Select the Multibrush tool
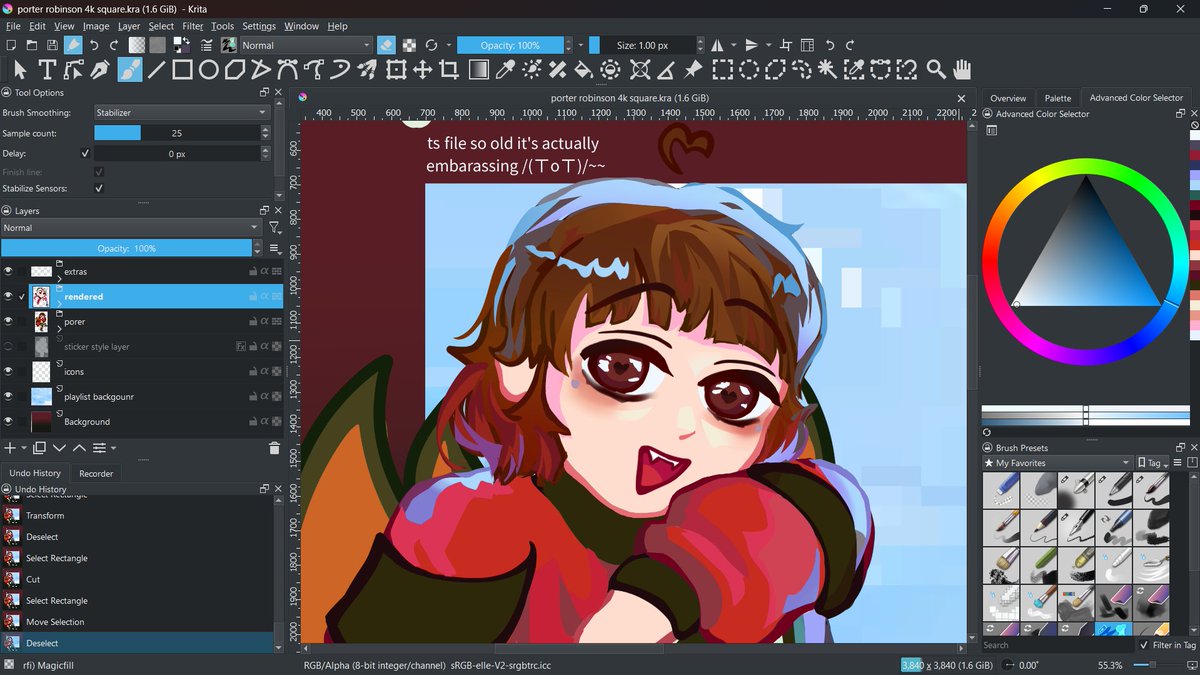This screenshot has height=675, width=1200. tap(368, 69)
